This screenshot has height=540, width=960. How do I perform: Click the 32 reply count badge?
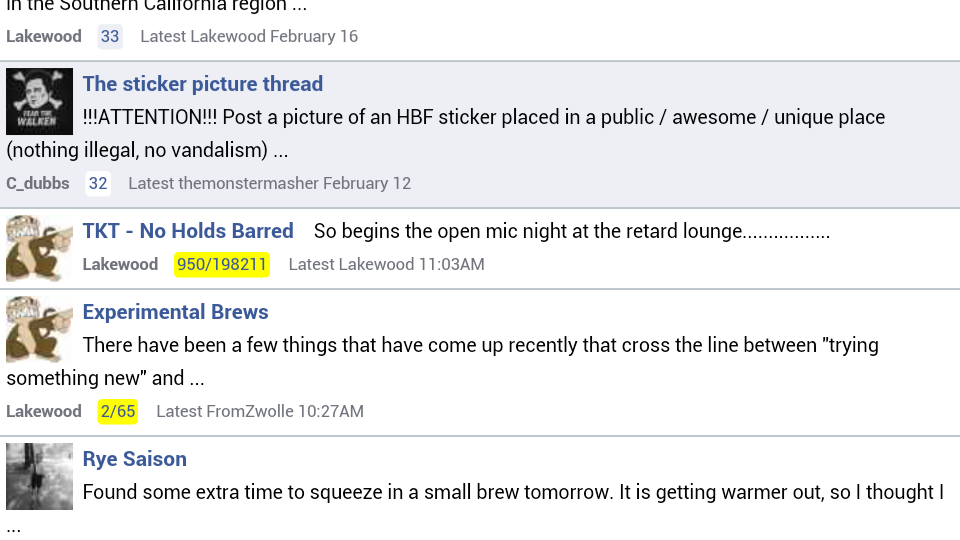pos(98,183)
